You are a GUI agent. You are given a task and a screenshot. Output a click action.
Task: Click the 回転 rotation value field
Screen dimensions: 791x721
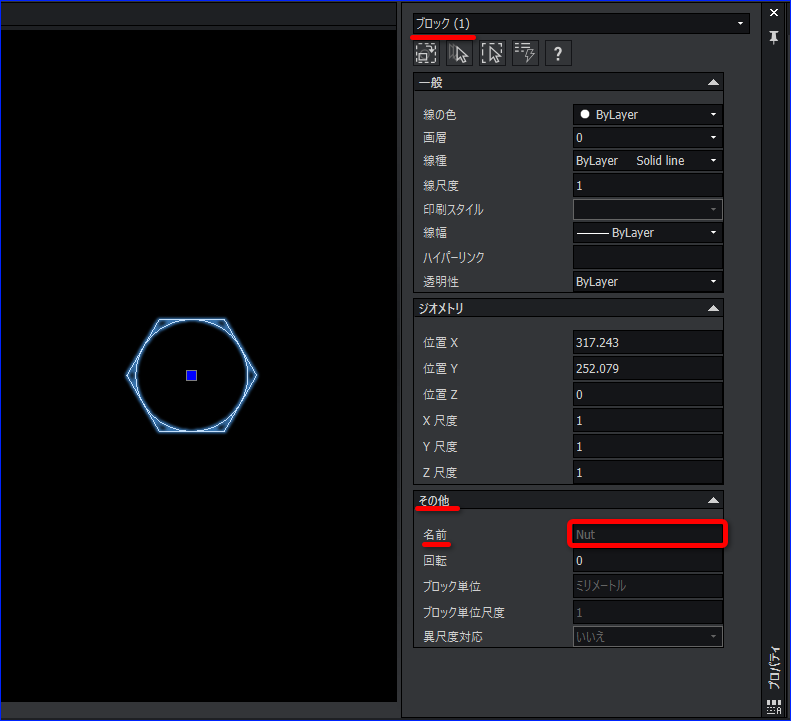coord(648,561)
